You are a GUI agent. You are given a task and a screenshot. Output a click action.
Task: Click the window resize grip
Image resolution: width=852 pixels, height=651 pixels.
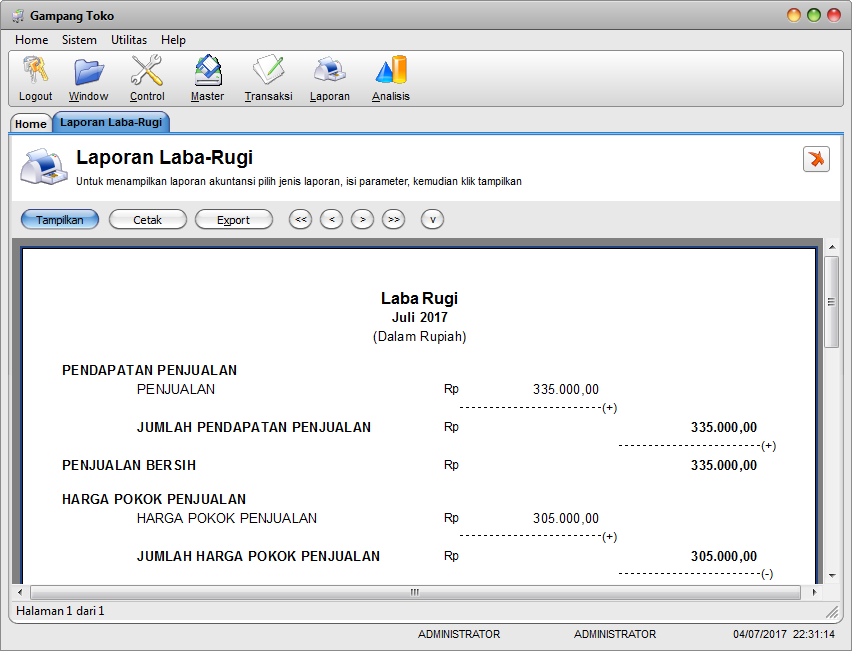tap(832, 612)
